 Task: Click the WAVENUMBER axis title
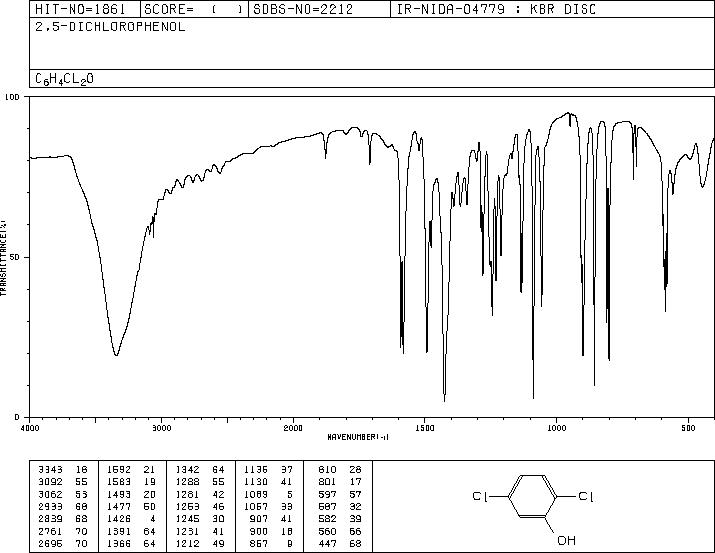358,437
